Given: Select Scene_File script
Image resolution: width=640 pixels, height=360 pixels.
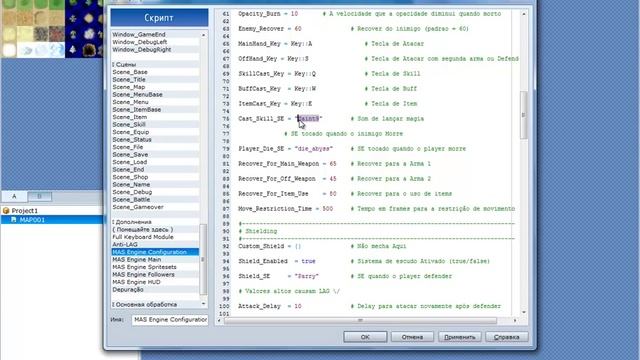Looking at the screenshot, I should pyautogui.click(x=156, y=147).
